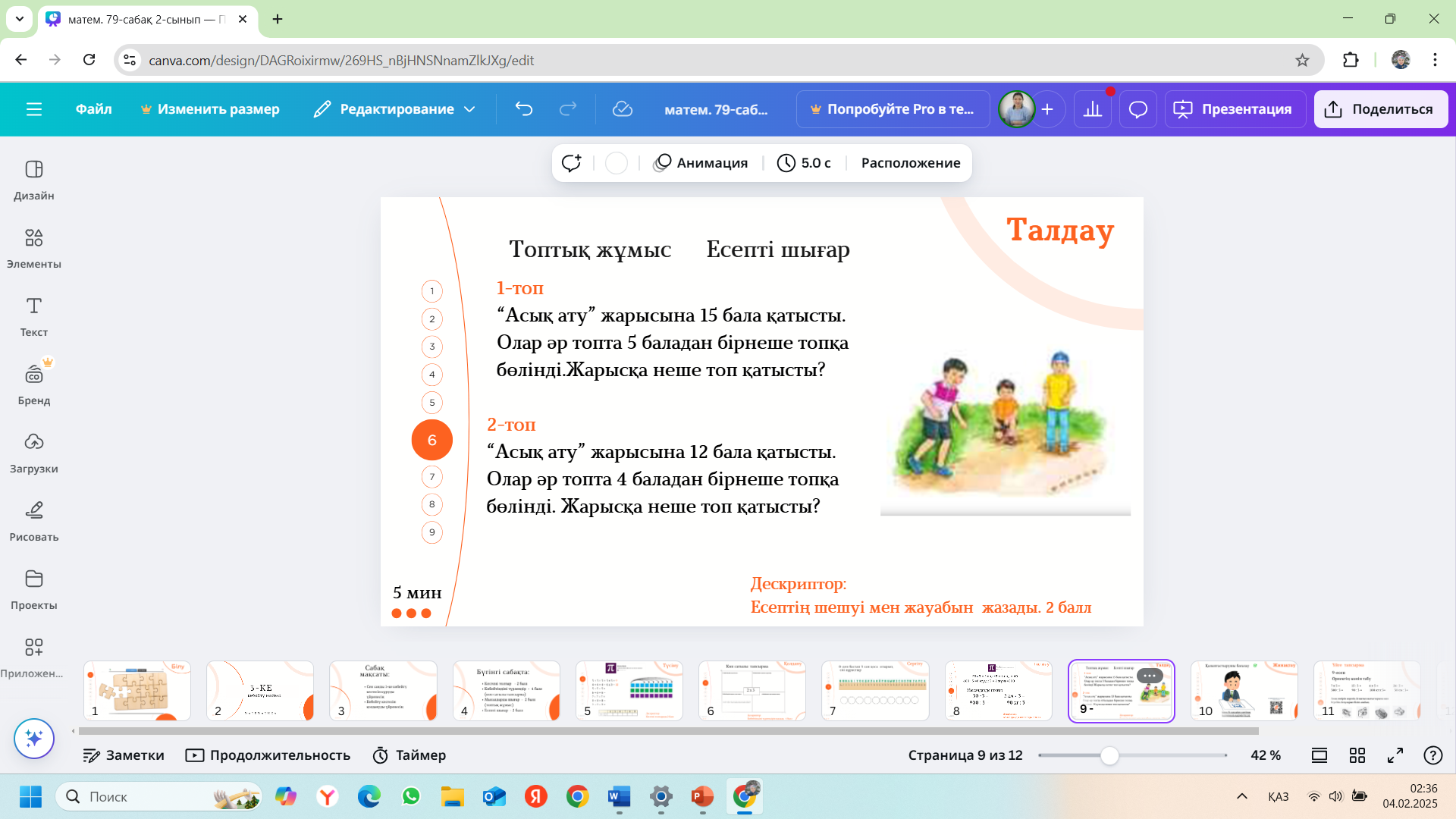Click the Undo arrow icon
1456x819 pixels.
(523, 109)
